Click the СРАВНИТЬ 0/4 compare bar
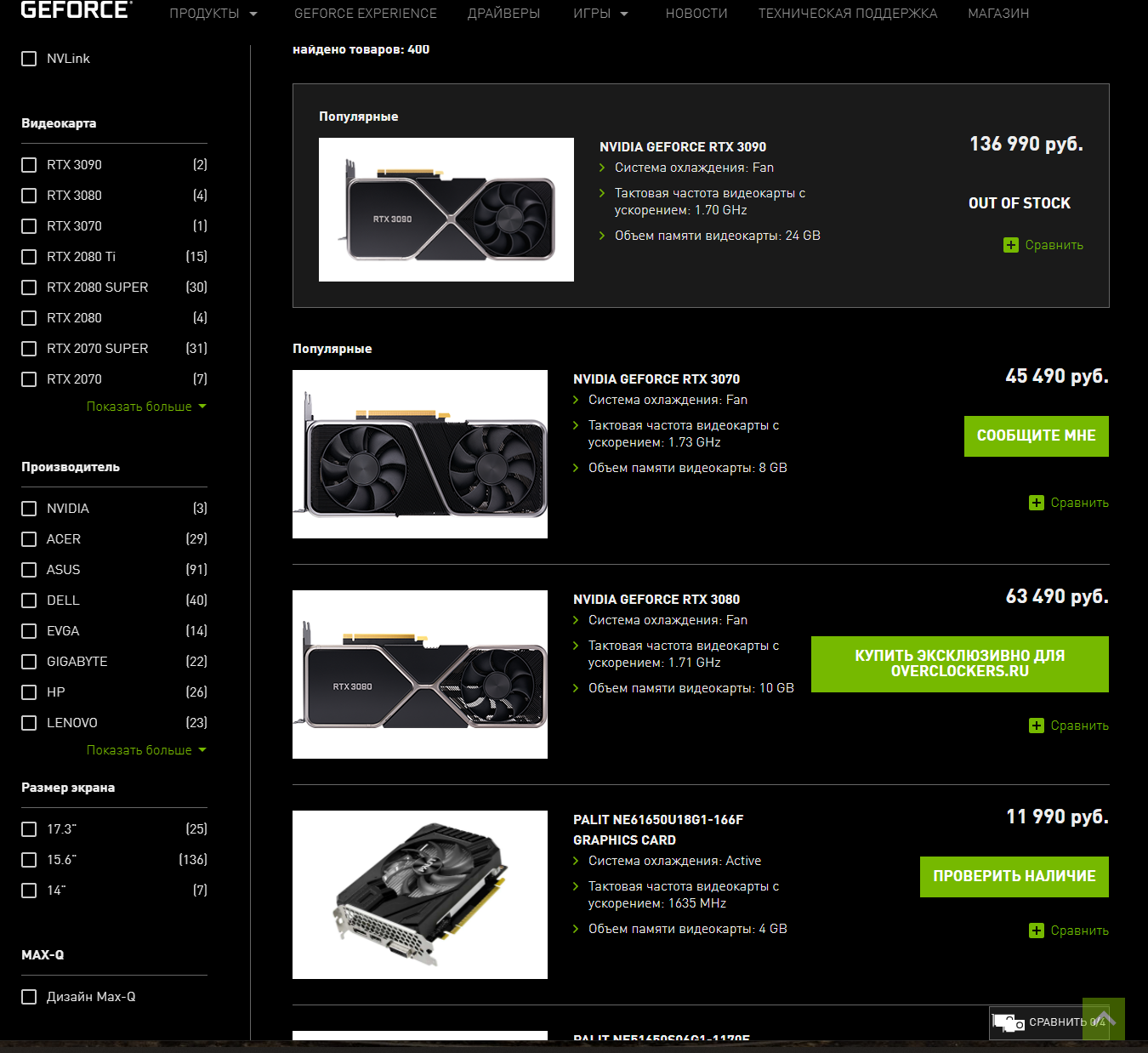Screen dimensions: 1148x1053 1050,1022
